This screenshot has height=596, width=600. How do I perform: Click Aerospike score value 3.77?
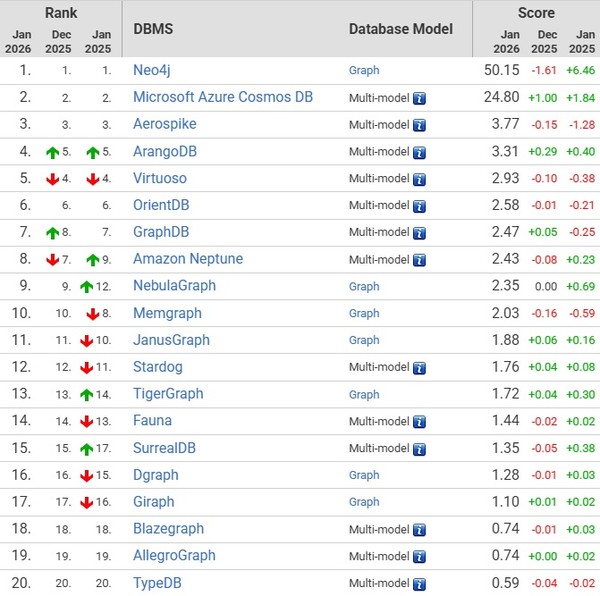tap(505, 124)
